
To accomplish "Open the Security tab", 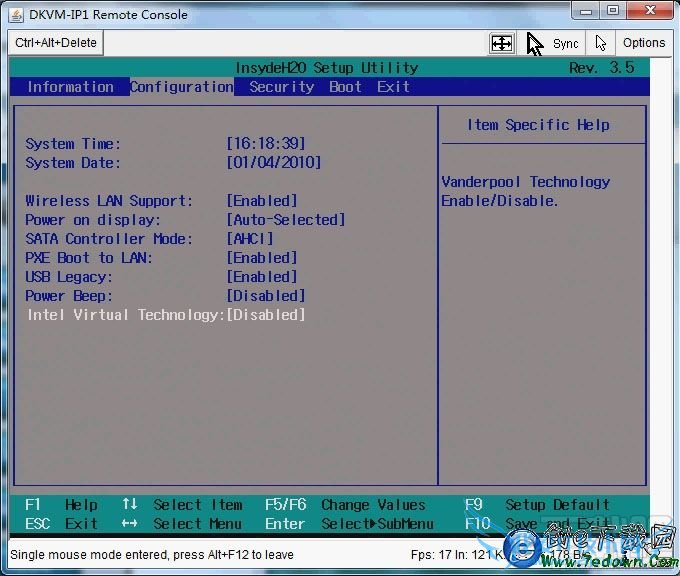I will coord(282,87).
